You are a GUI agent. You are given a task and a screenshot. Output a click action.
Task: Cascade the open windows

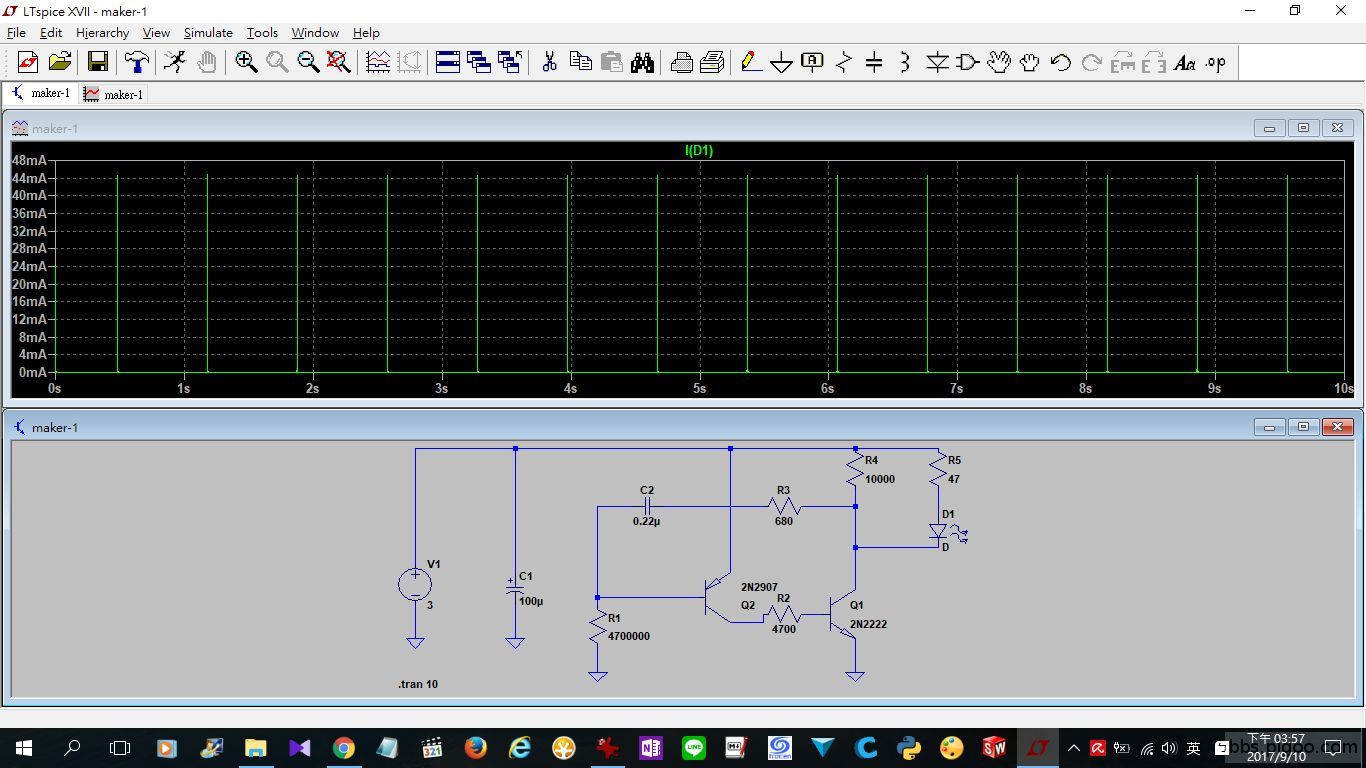click(479, 62)
